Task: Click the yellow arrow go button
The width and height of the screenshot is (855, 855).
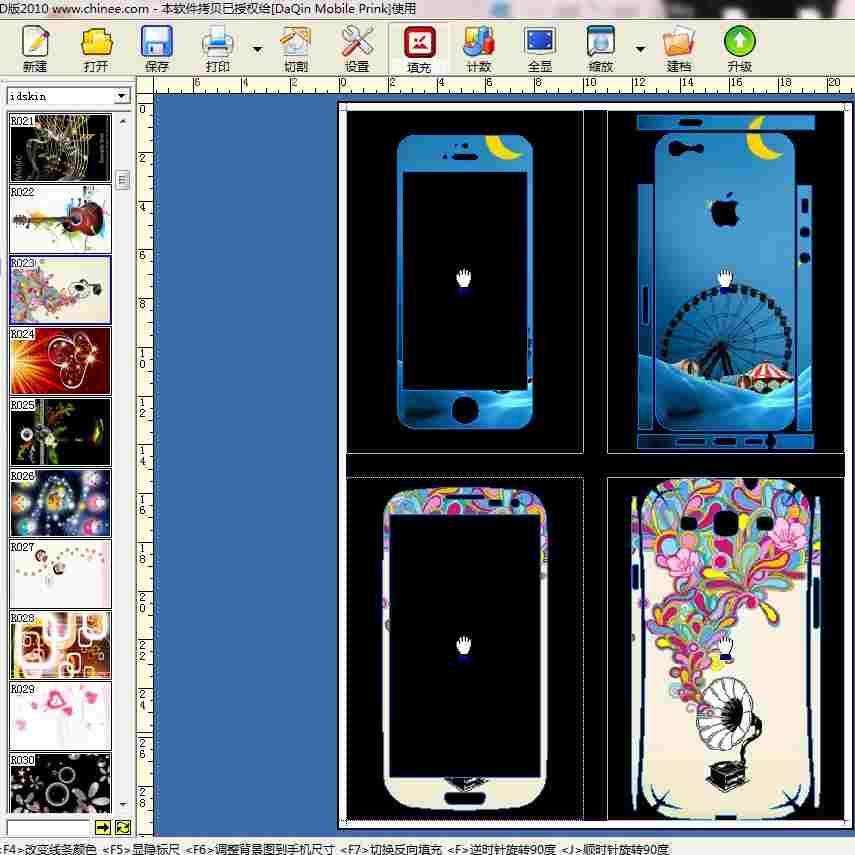Action: [103, 827]
